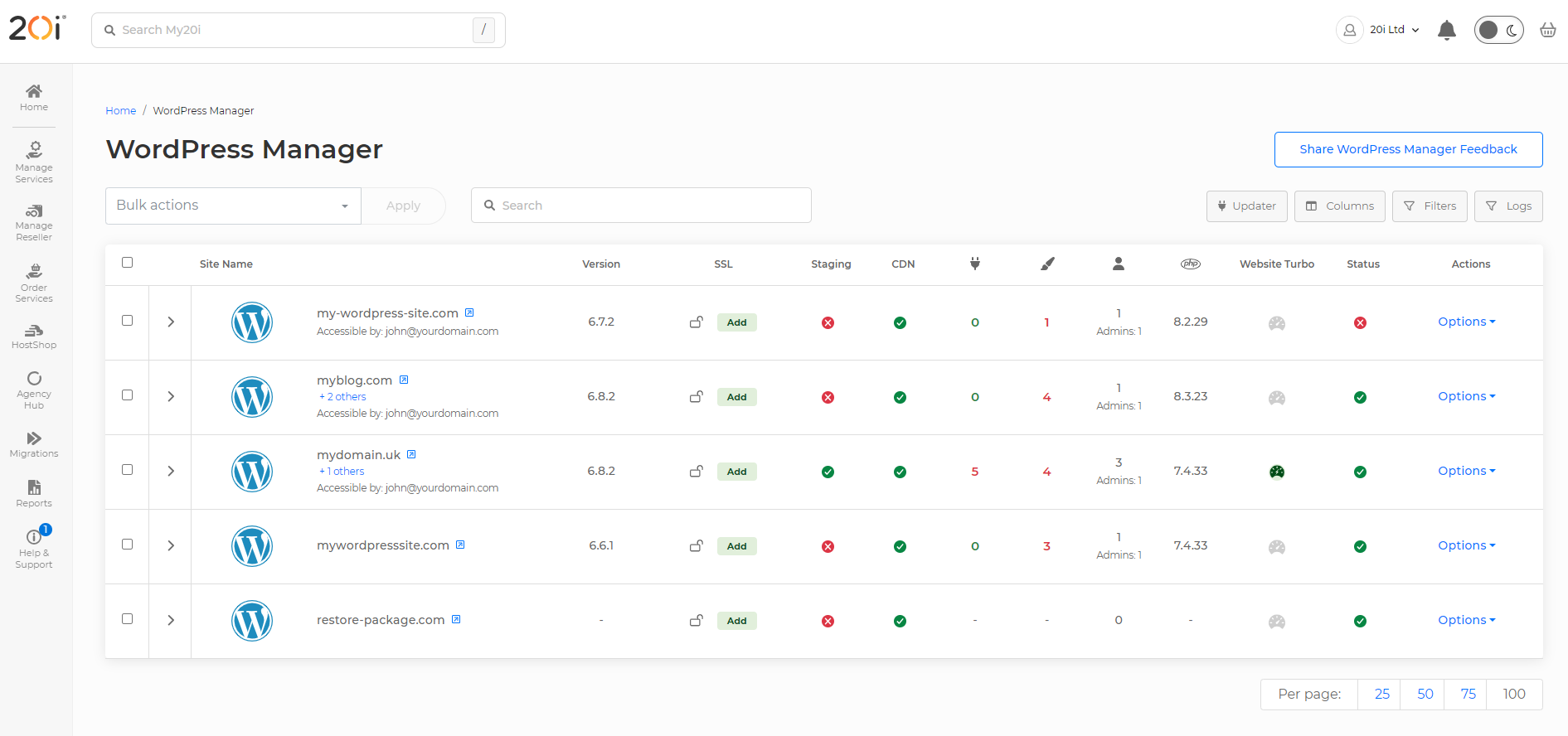Go to Migrations in sidebar

[34, 444]
